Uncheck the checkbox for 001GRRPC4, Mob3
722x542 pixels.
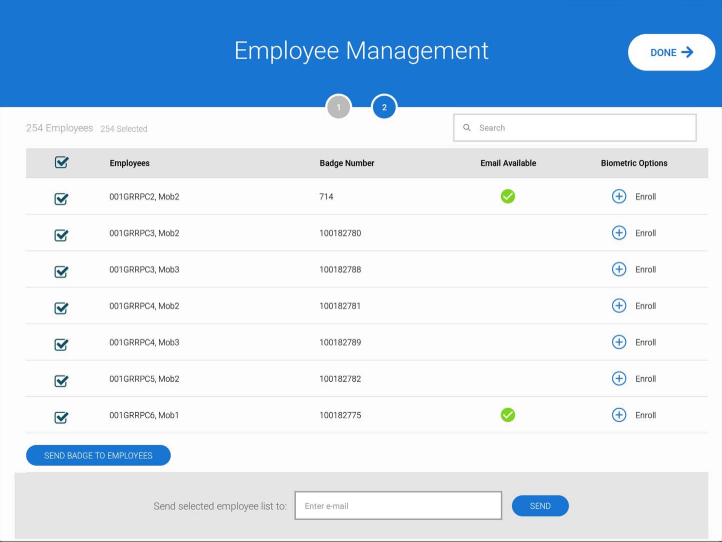click(61, 344)
